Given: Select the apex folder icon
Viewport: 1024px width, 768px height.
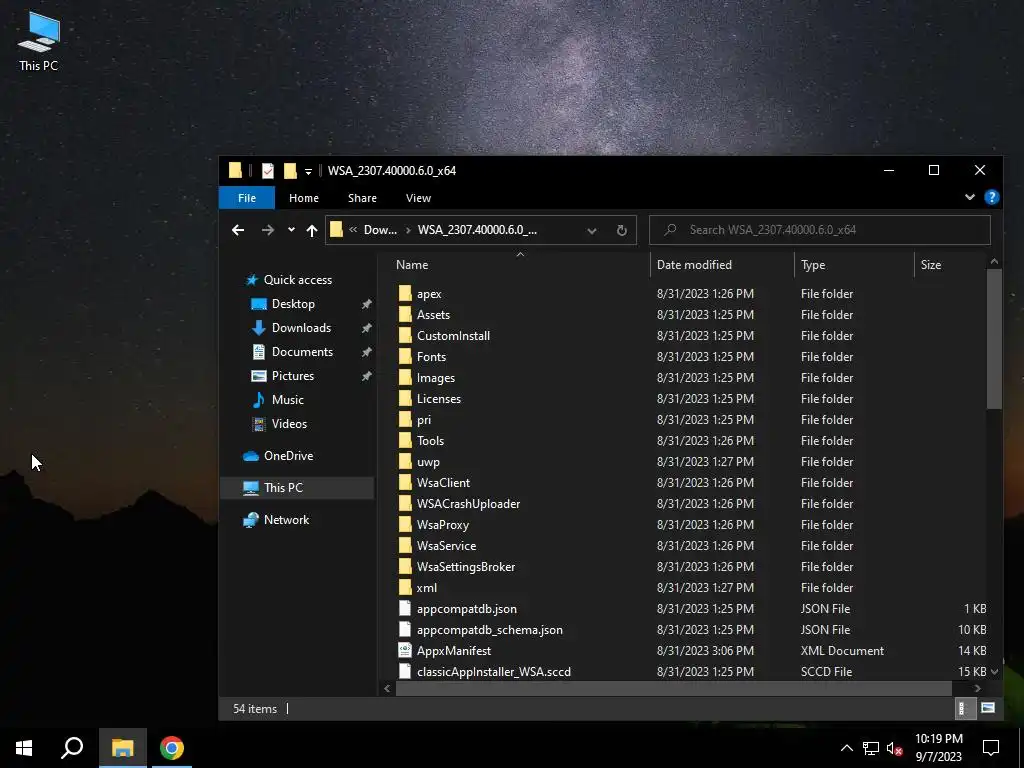Looking at the screenshot, I should click(405, 294).
